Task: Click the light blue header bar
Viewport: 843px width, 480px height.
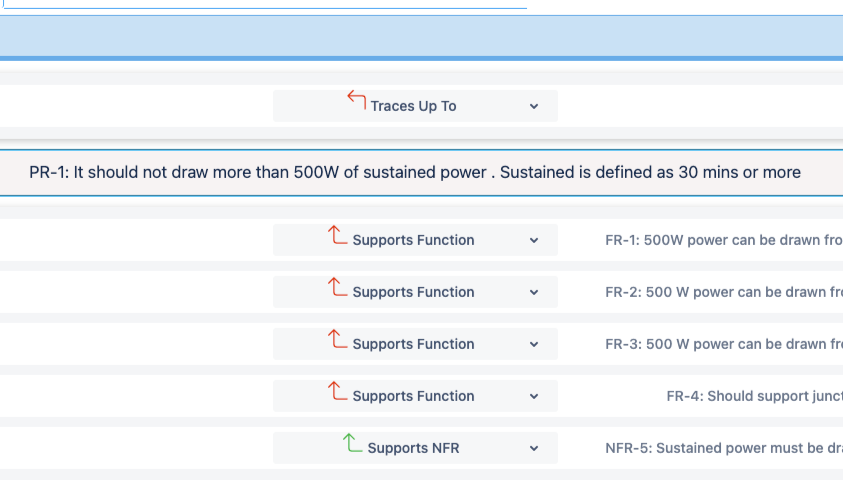Action: click(x=421, y=37)
